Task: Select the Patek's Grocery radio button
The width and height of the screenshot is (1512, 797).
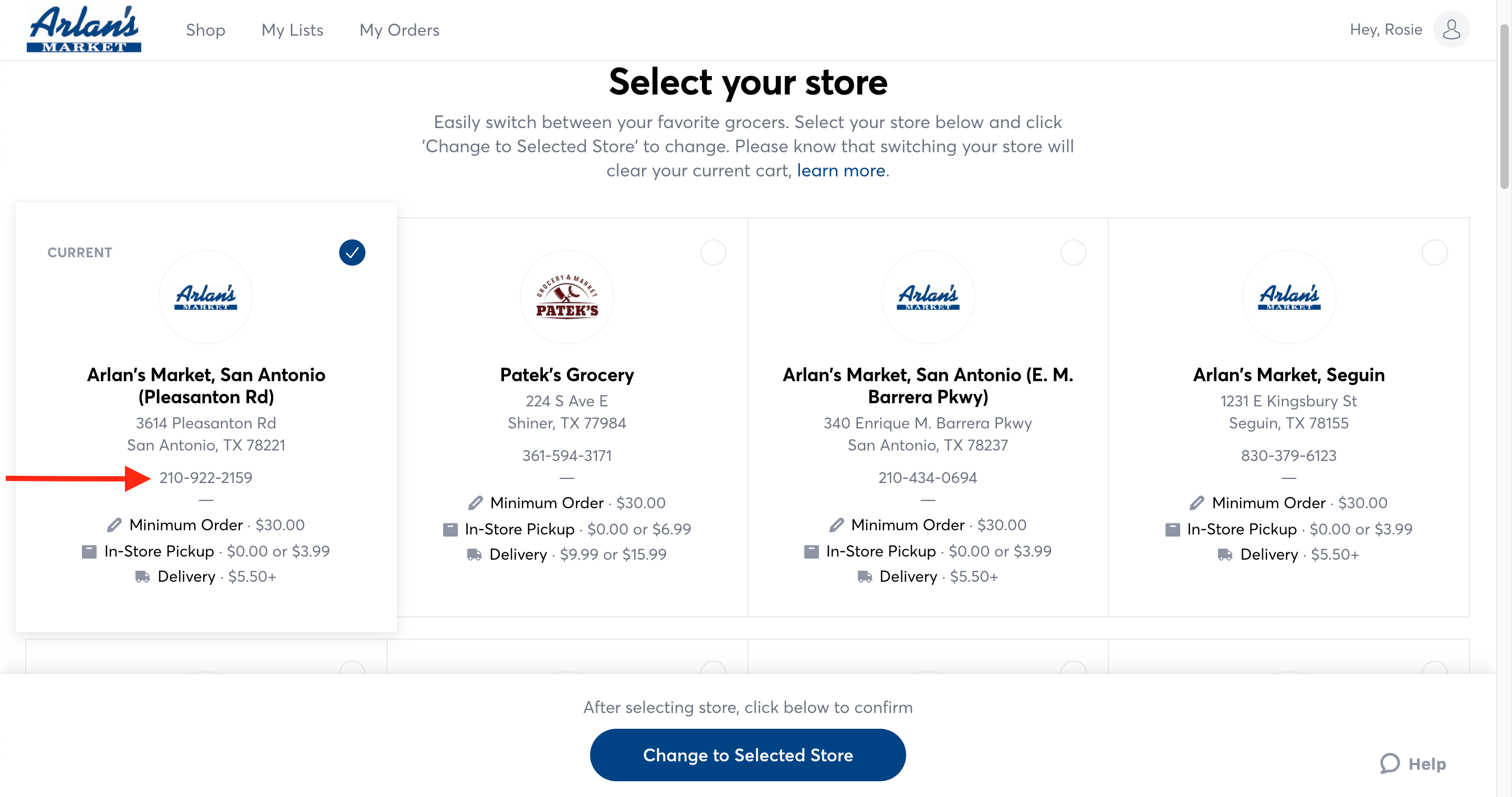Action: pos(713,253)
